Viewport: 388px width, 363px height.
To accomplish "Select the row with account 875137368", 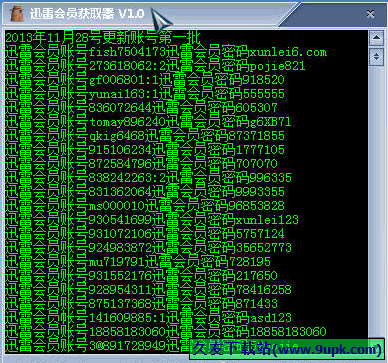I will point(141,304).
